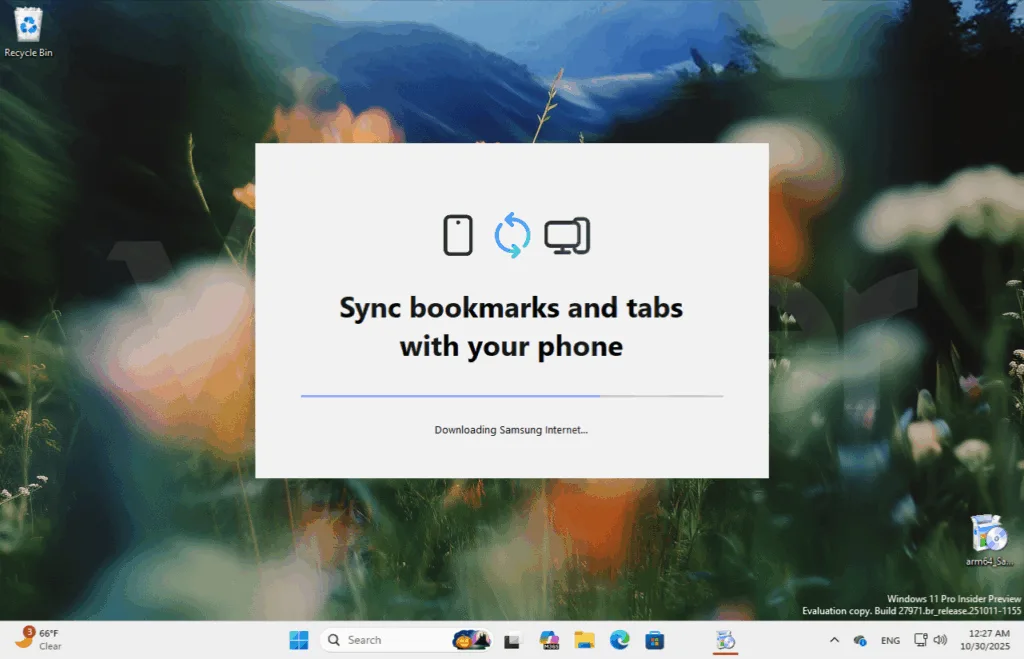Expand the hidden system tray icons
The image size is (1024, 659).
pyautogui.click(x=834, y=640)
